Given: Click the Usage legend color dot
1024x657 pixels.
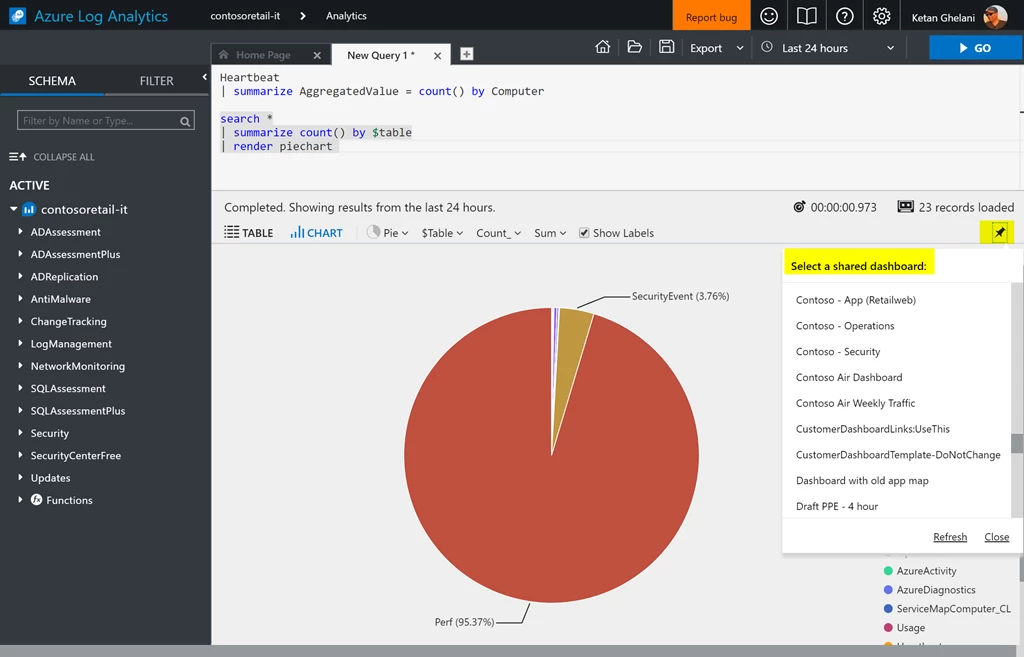Looking at the screenshot, I should click(888, 628).
